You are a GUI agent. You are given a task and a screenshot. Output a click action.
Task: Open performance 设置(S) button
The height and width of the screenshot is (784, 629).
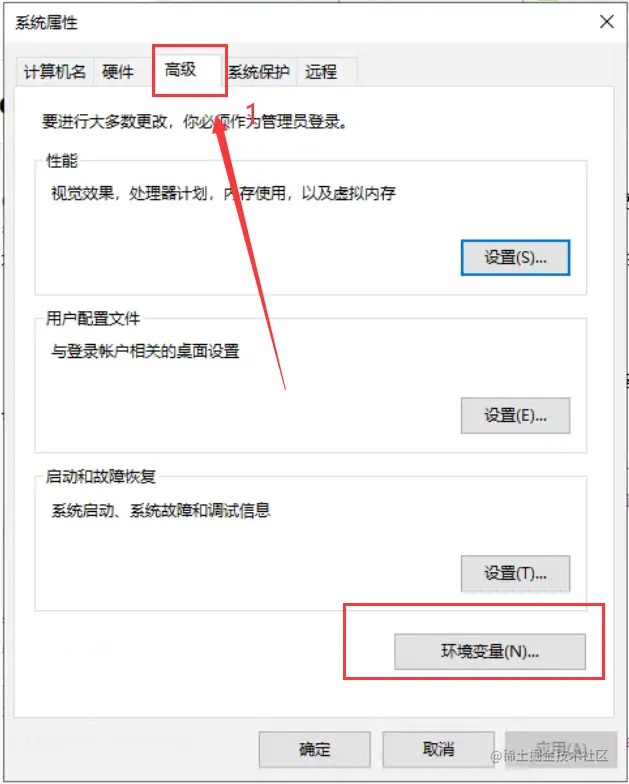[515, 258]
